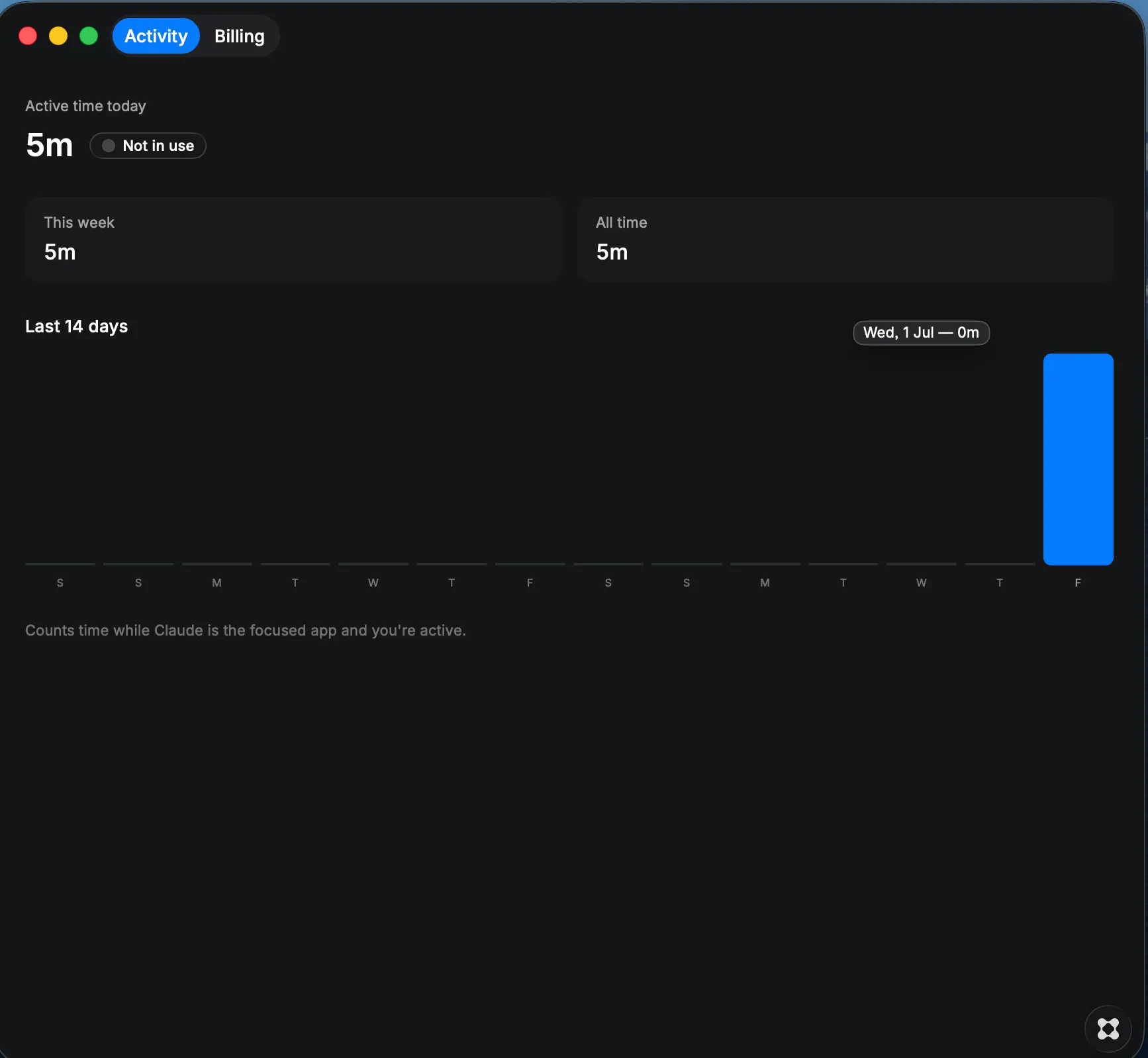
Task: Click the 'Last 14 days' heading
Action: tap(77, 326)
